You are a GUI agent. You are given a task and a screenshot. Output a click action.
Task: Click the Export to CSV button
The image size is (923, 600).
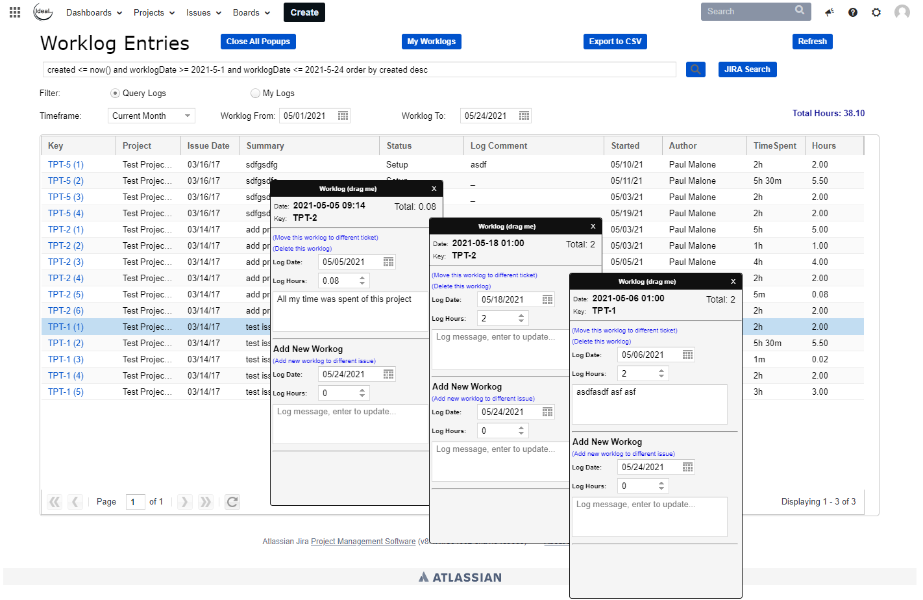tap(613, 41)
